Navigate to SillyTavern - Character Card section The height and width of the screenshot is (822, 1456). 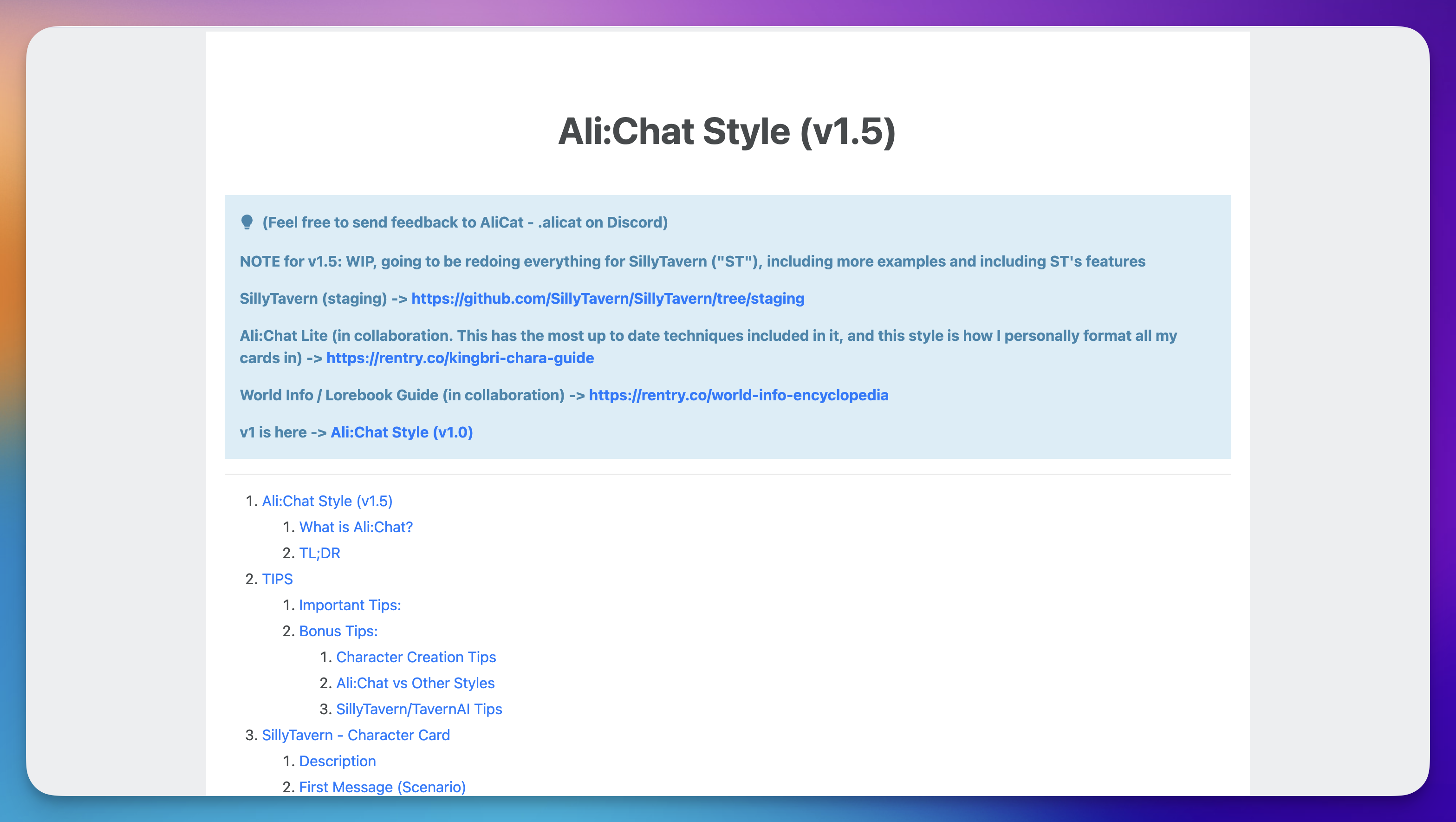tap(356, 735)
